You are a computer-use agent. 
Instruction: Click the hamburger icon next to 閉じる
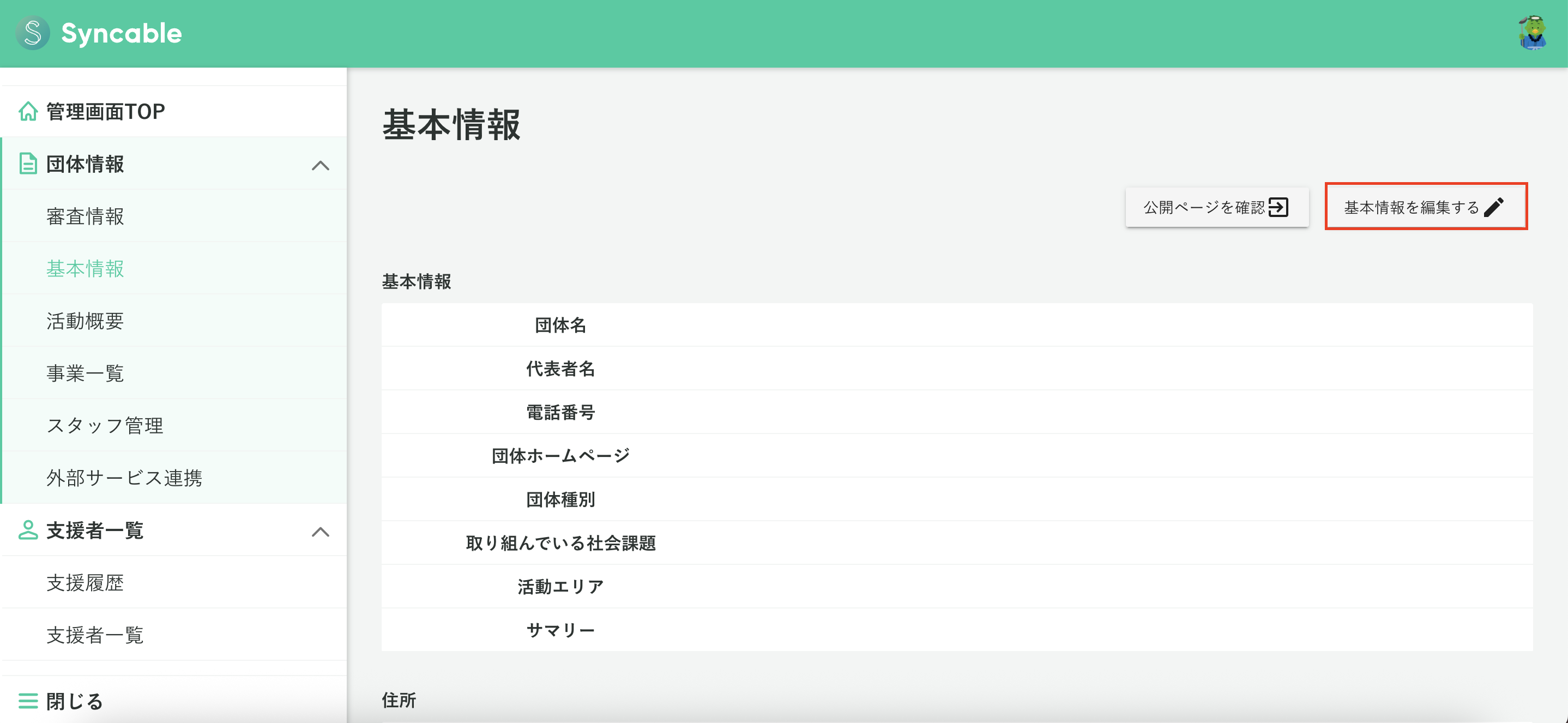[x=28, y=701]
